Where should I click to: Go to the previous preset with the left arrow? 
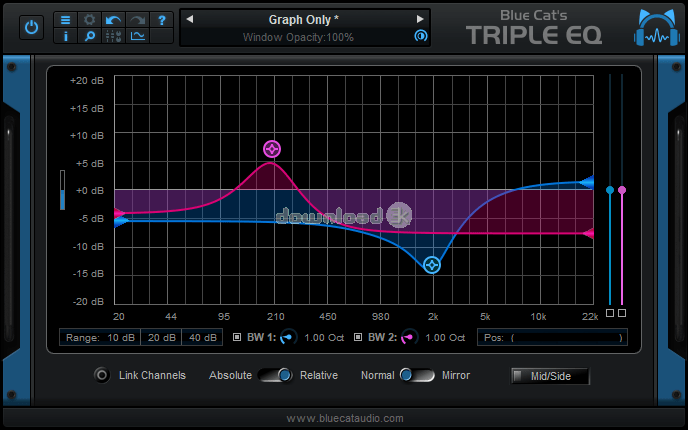point(190,19)
